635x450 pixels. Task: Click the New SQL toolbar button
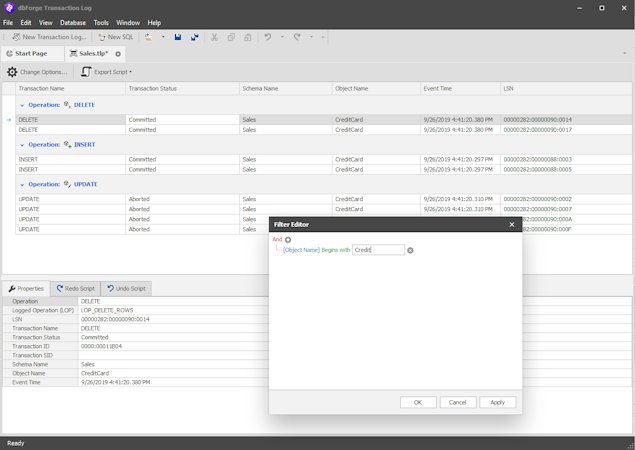115,37
